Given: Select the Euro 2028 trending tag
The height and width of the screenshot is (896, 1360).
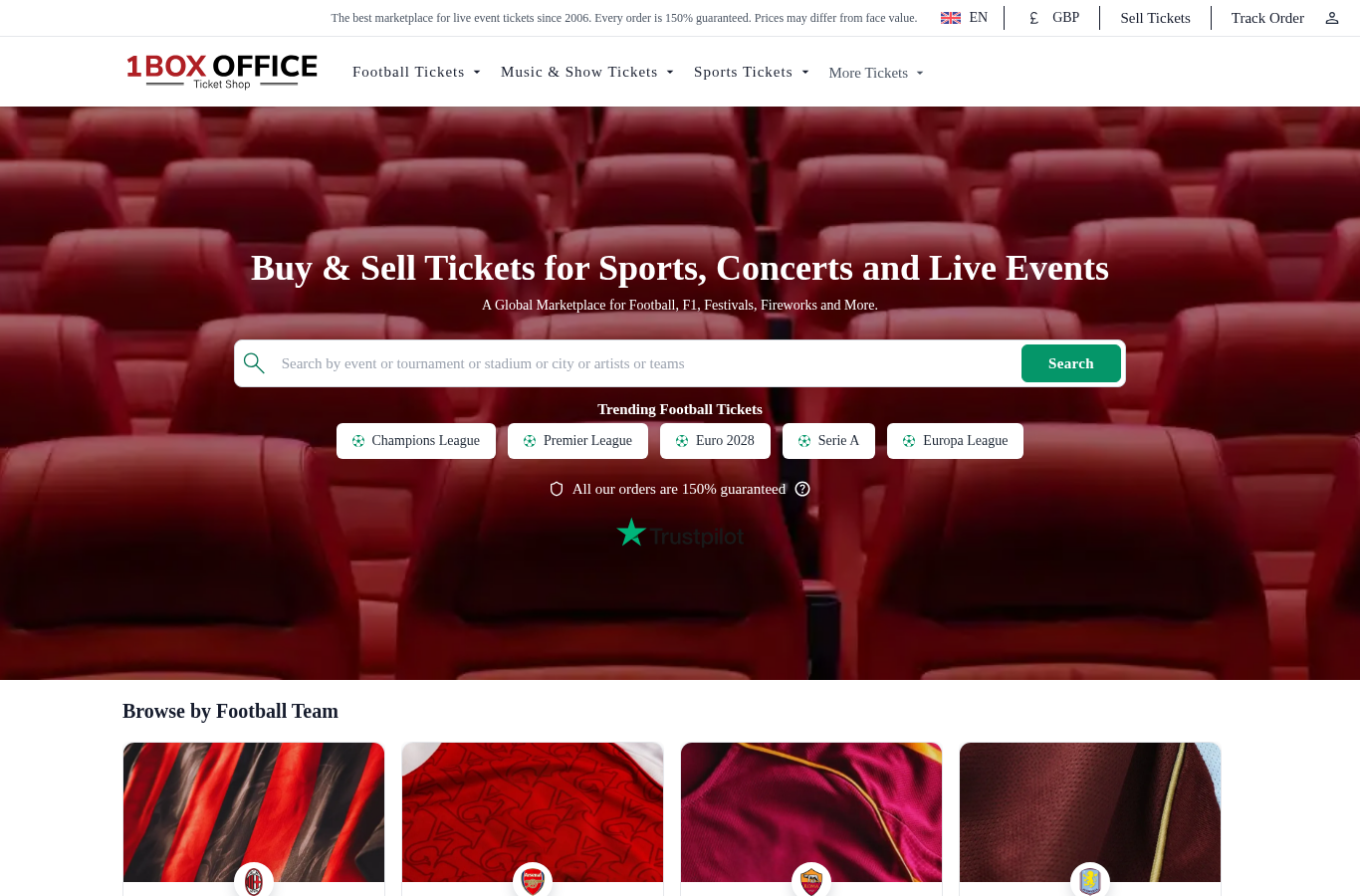Looking at the screenshot, I should pos(715,441).
